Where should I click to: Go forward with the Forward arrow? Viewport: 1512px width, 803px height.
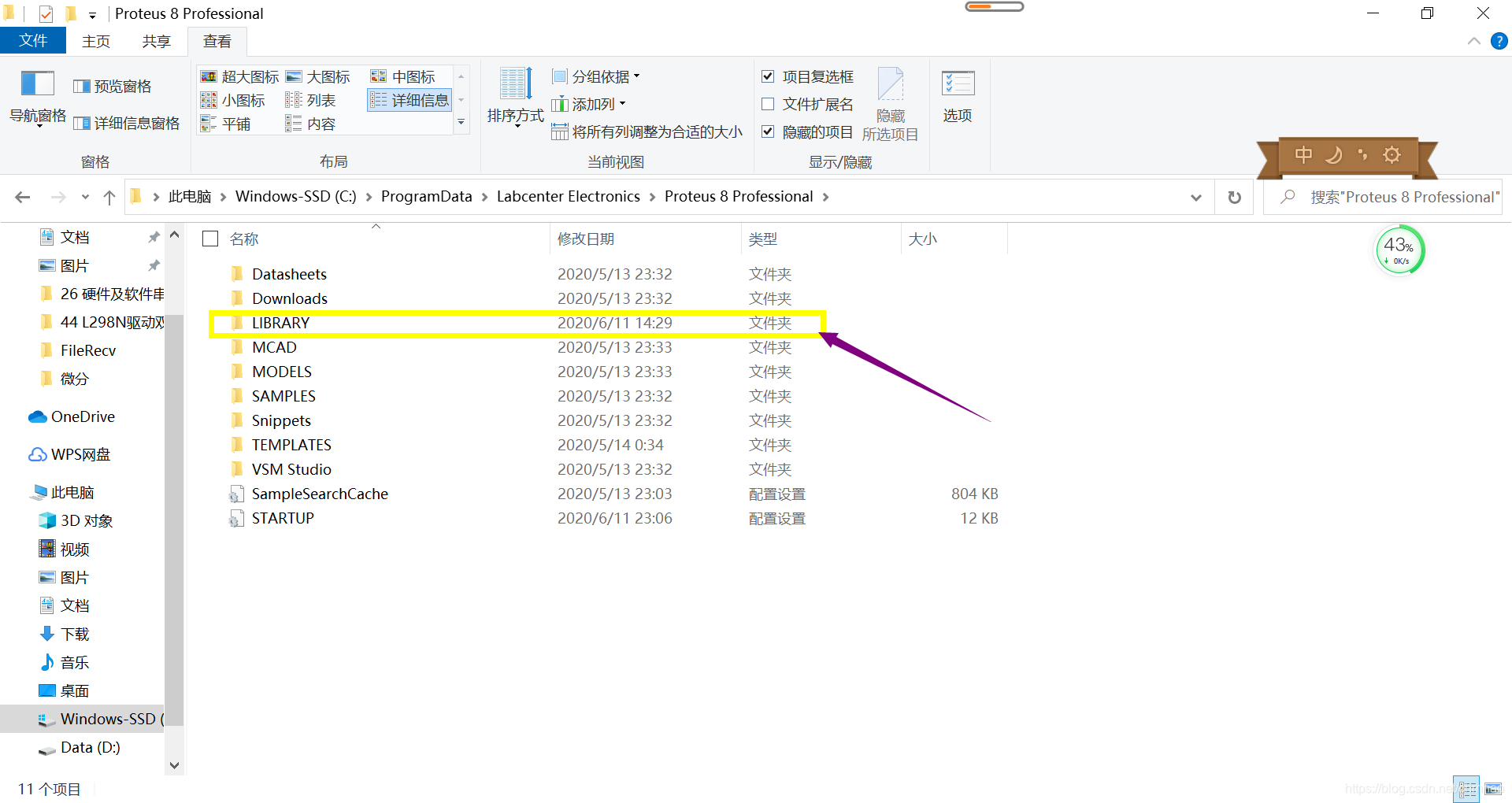58,197
